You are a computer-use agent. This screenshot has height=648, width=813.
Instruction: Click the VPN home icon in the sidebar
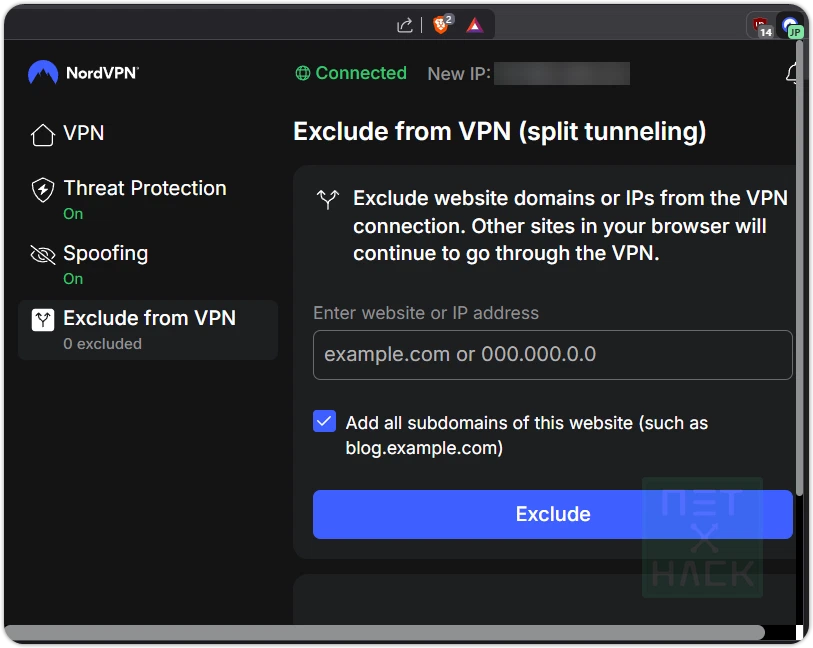[42, 133]
